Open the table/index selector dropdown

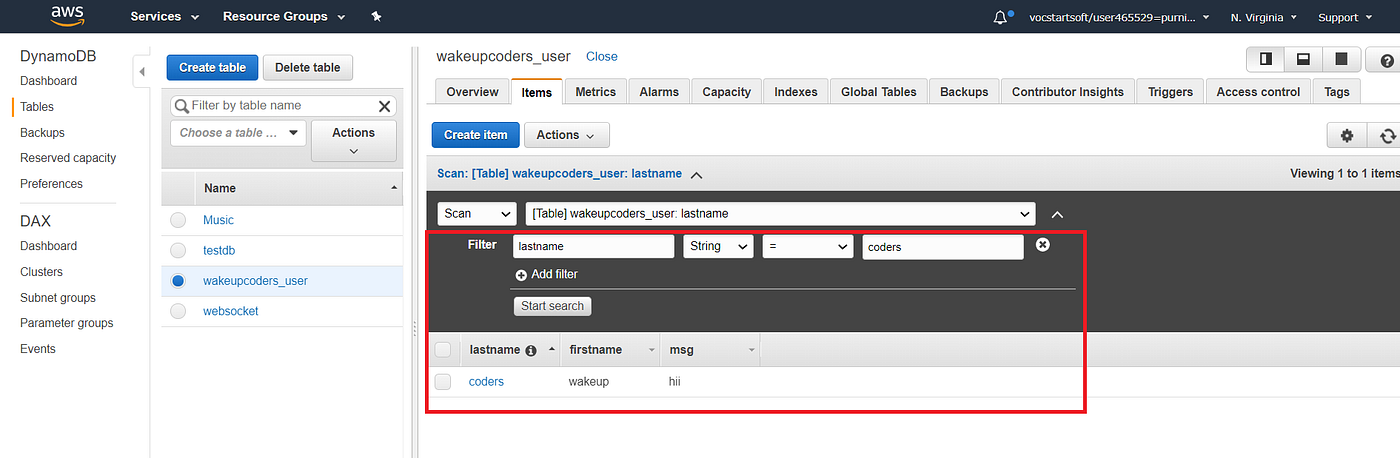coord(781,214)
